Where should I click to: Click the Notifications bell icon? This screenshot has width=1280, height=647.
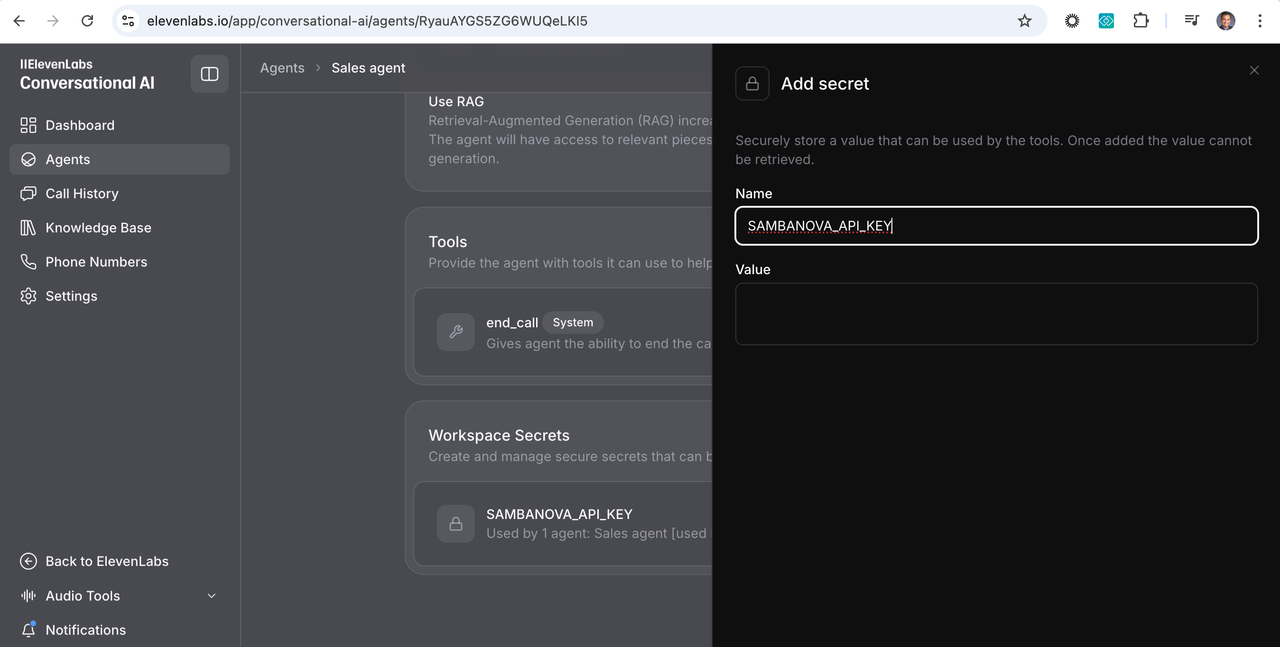pyautogui.click(x=28, y=629)
